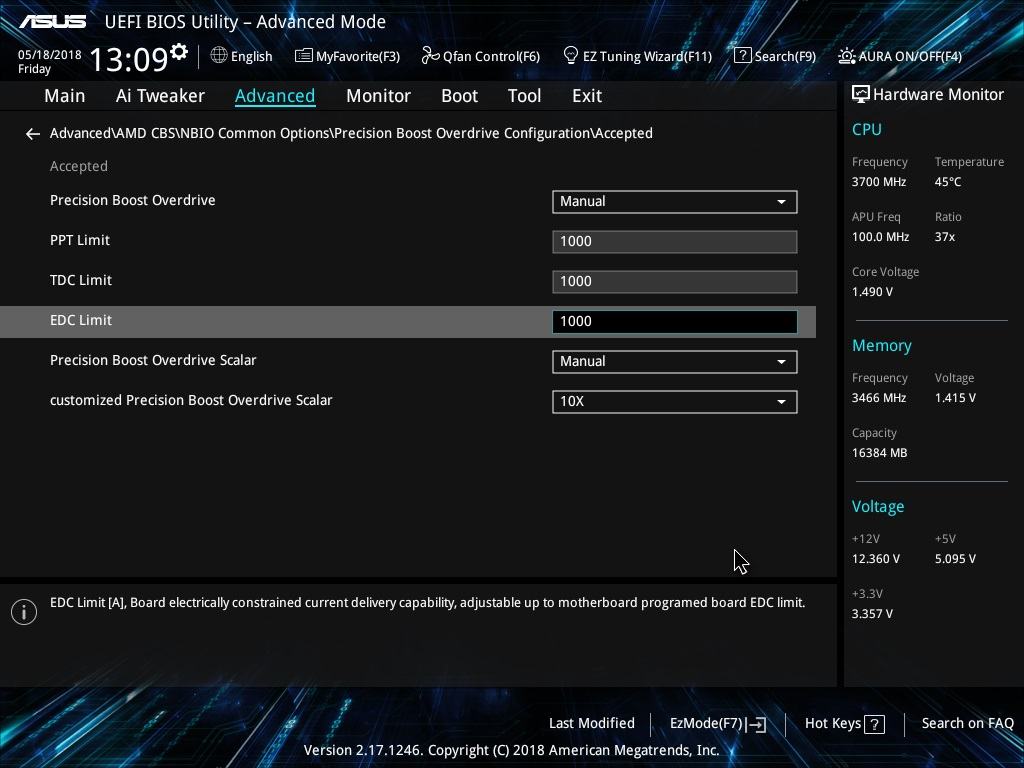Click CPU temperature 45°C value

948,182
